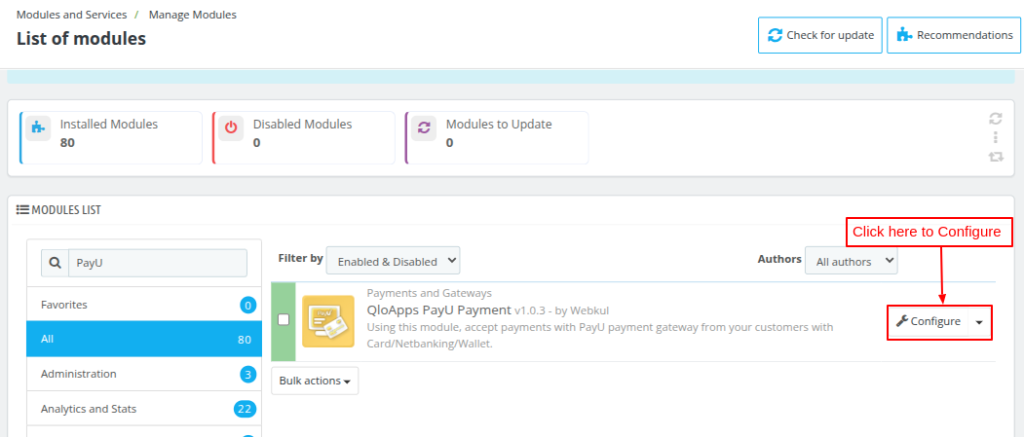
Task: Click the count badge 22 beside Analytics
Action: tap(245, 409)
